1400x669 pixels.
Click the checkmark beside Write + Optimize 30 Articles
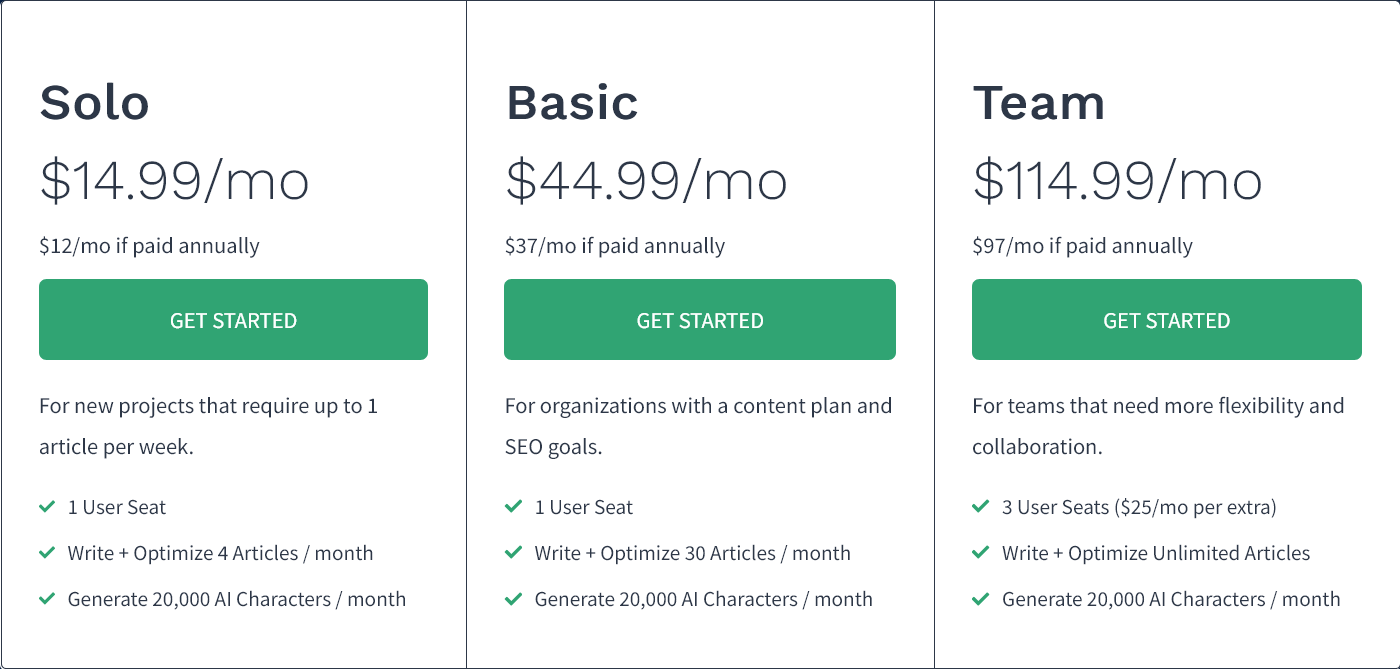coord(512,553)
